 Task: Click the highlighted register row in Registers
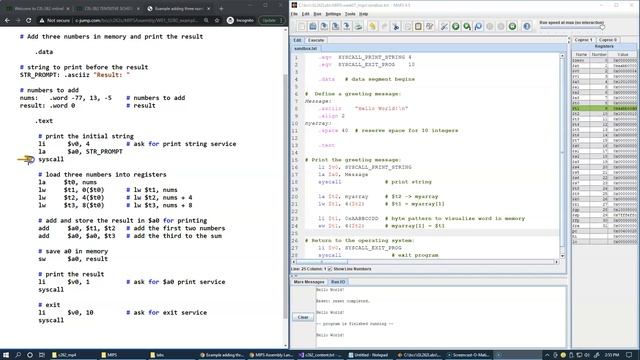[604, 108]
